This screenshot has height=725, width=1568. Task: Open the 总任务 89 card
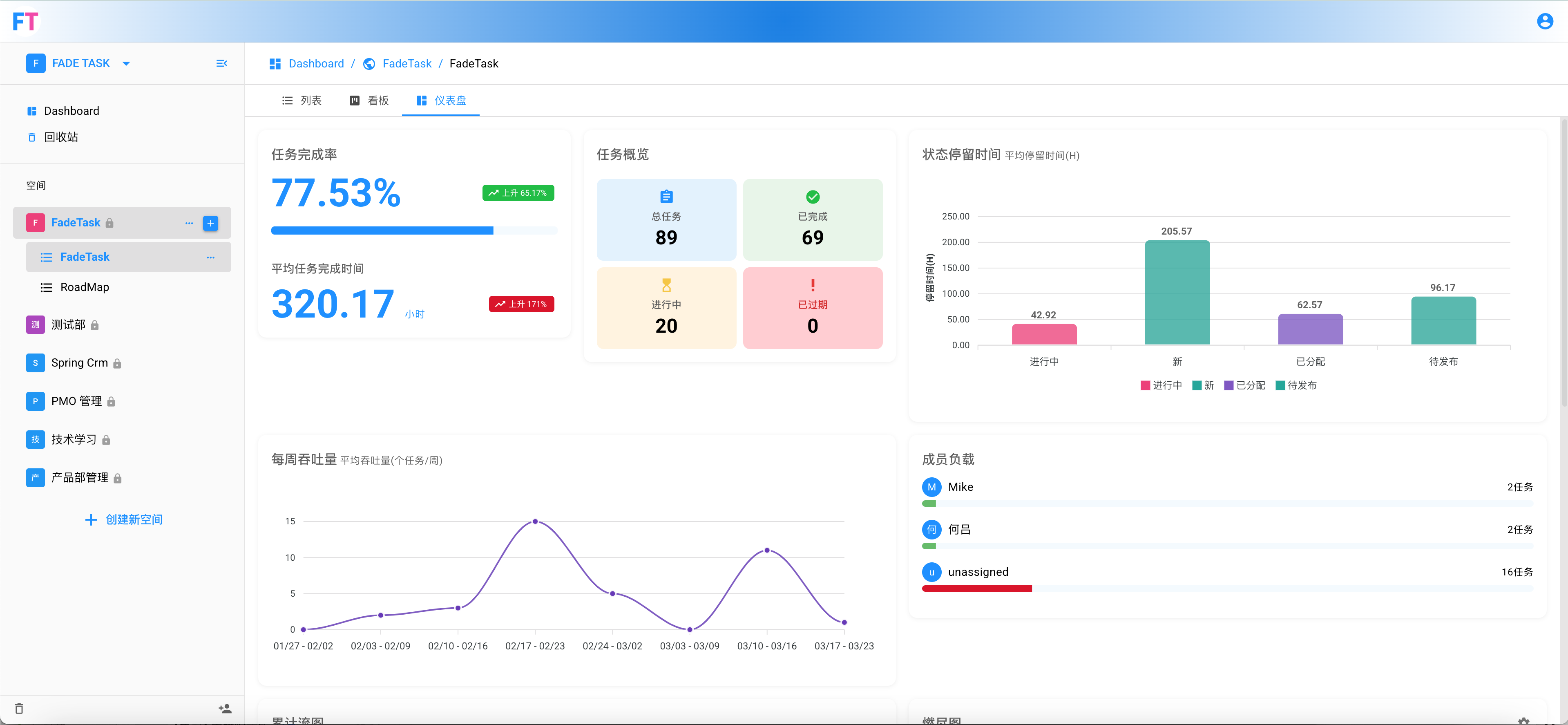tap(666, 220)
